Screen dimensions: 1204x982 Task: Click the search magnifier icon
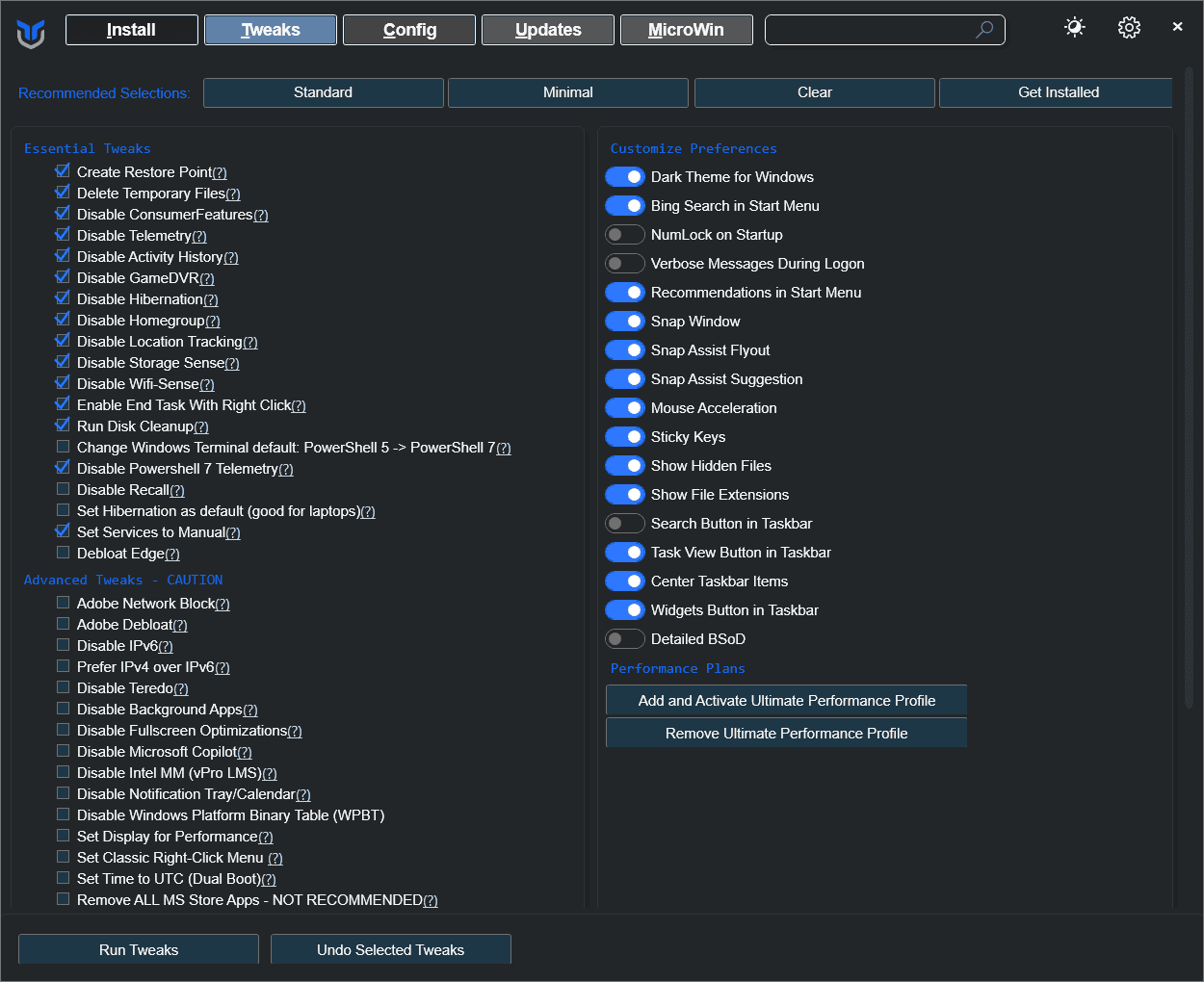tap(983, 30)
